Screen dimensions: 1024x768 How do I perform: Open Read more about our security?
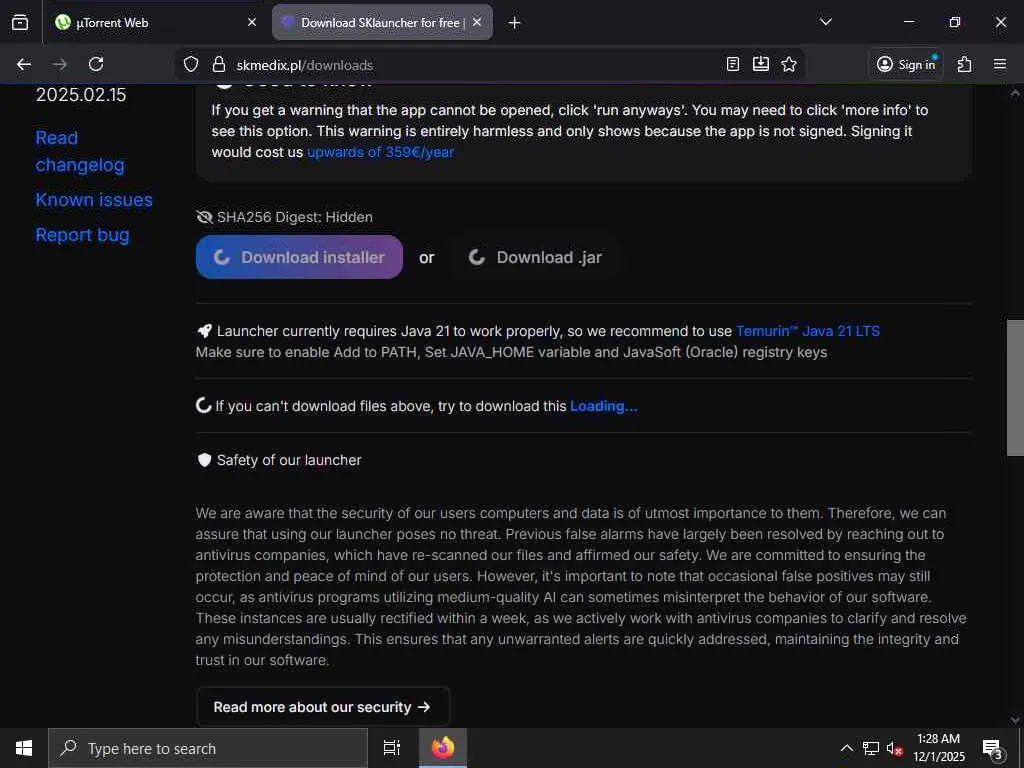[x=323, y=707]
